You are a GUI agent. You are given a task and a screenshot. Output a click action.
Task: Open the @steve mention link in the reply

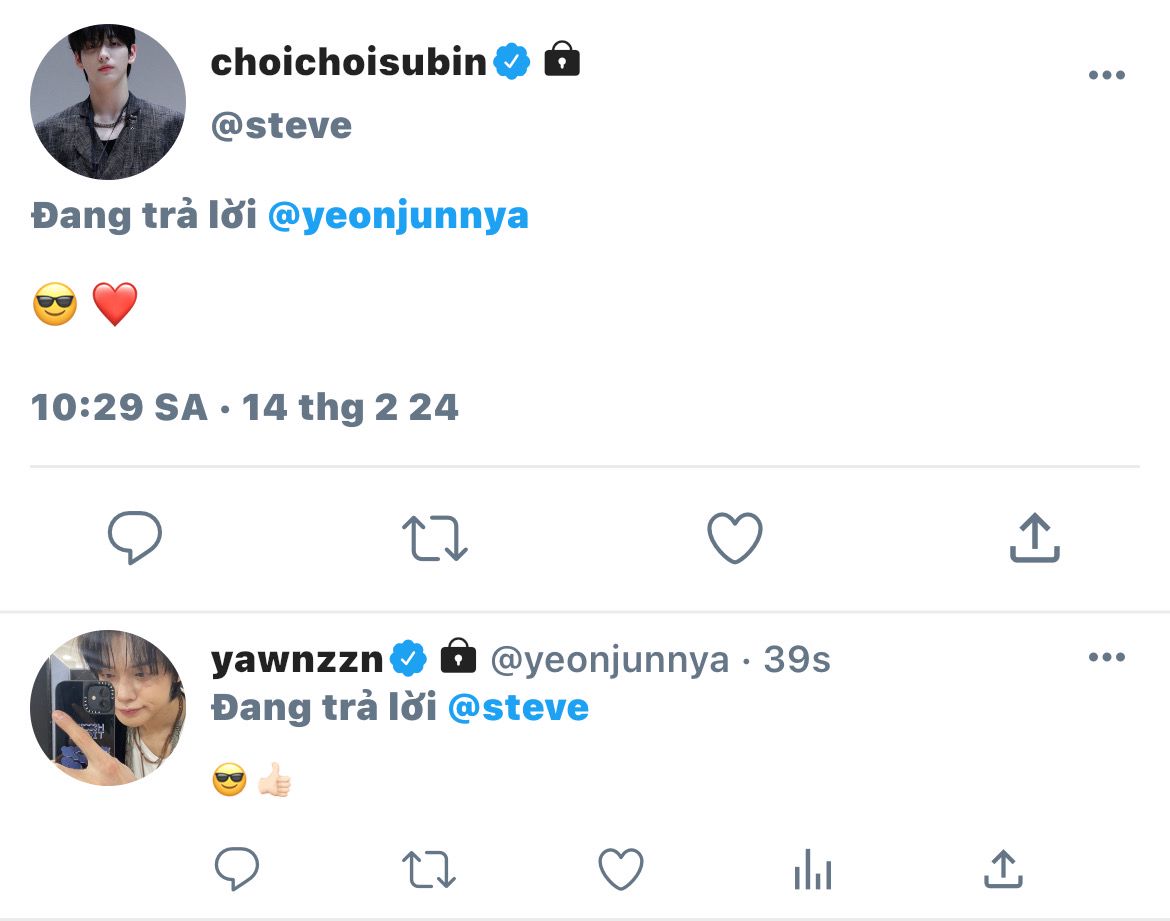pos(518,708)
